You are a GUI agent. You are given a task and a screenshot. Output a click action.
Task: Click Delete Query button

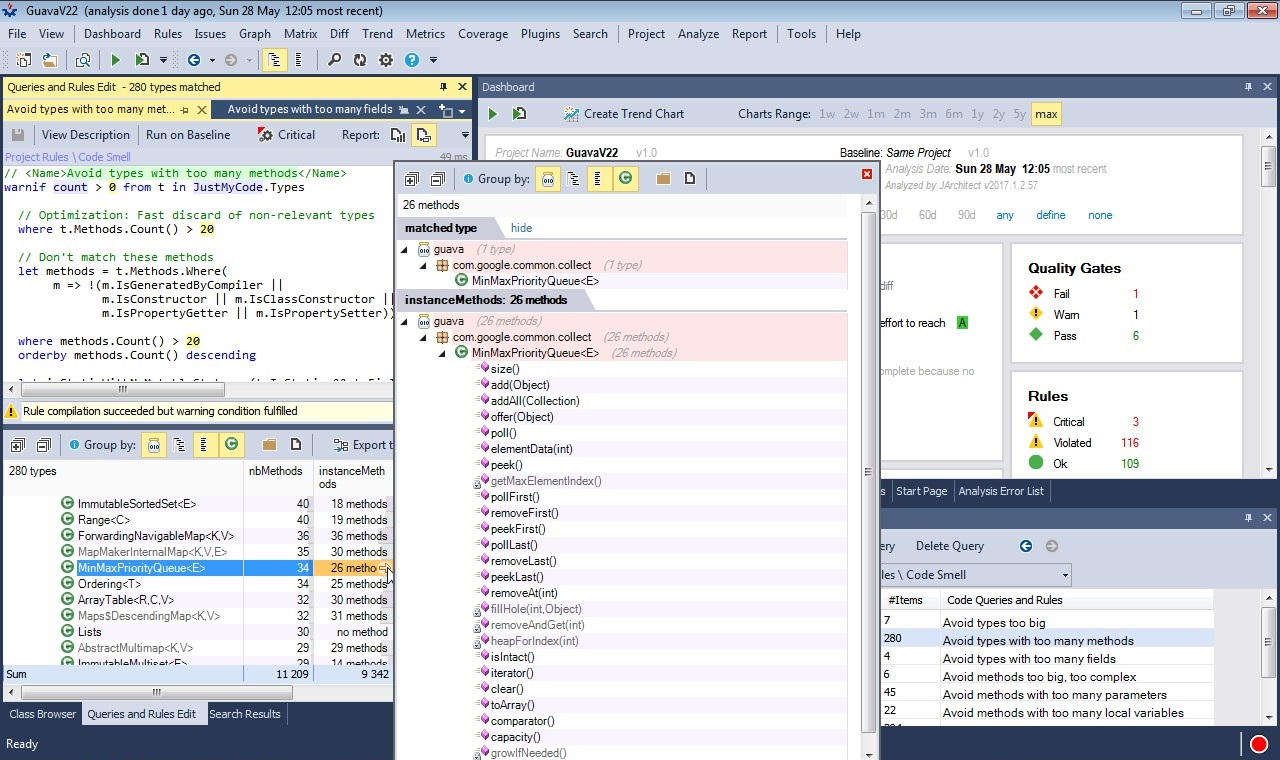coord(950,546)
